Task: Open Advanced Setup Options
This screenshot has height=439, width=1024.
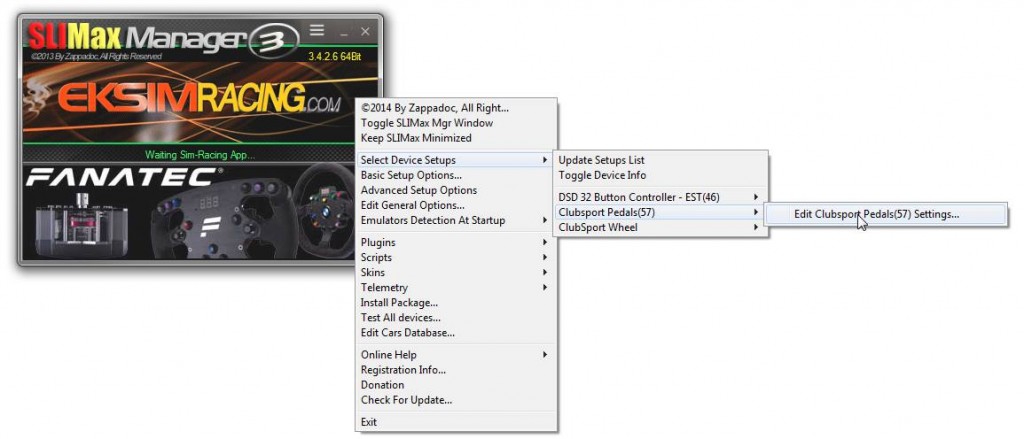Action: point(455,190)
